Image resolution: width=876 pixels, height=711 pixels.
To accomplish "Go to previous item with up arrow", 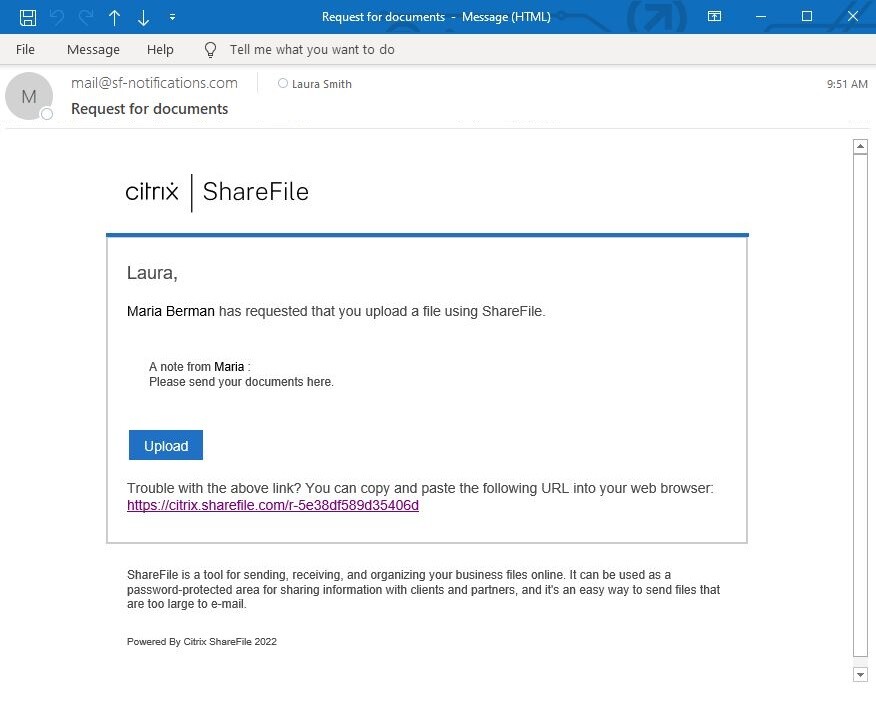I will pyautogui.click(x=115, y=17).
